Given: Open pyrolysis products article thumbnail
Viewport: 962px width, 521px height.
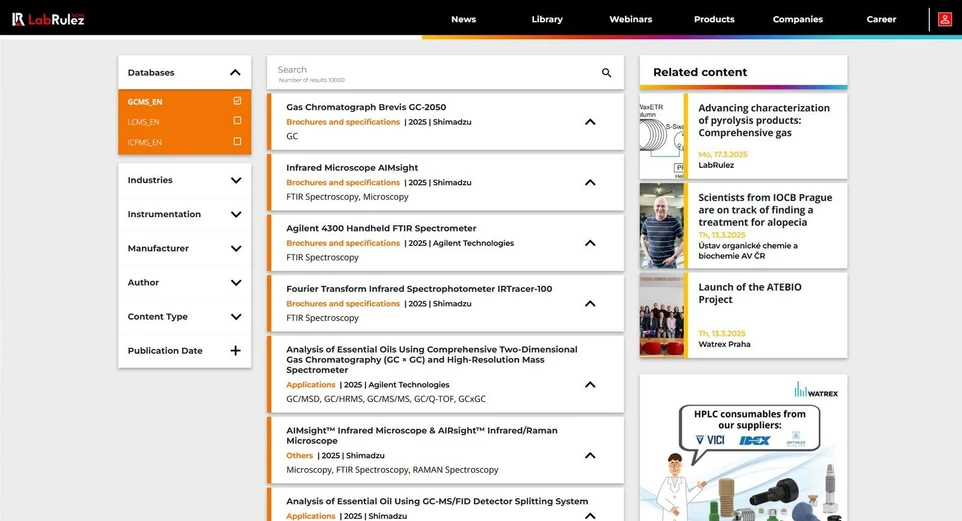Looking at the screenshot, I should pyautogui.click(x=661, y=136).
